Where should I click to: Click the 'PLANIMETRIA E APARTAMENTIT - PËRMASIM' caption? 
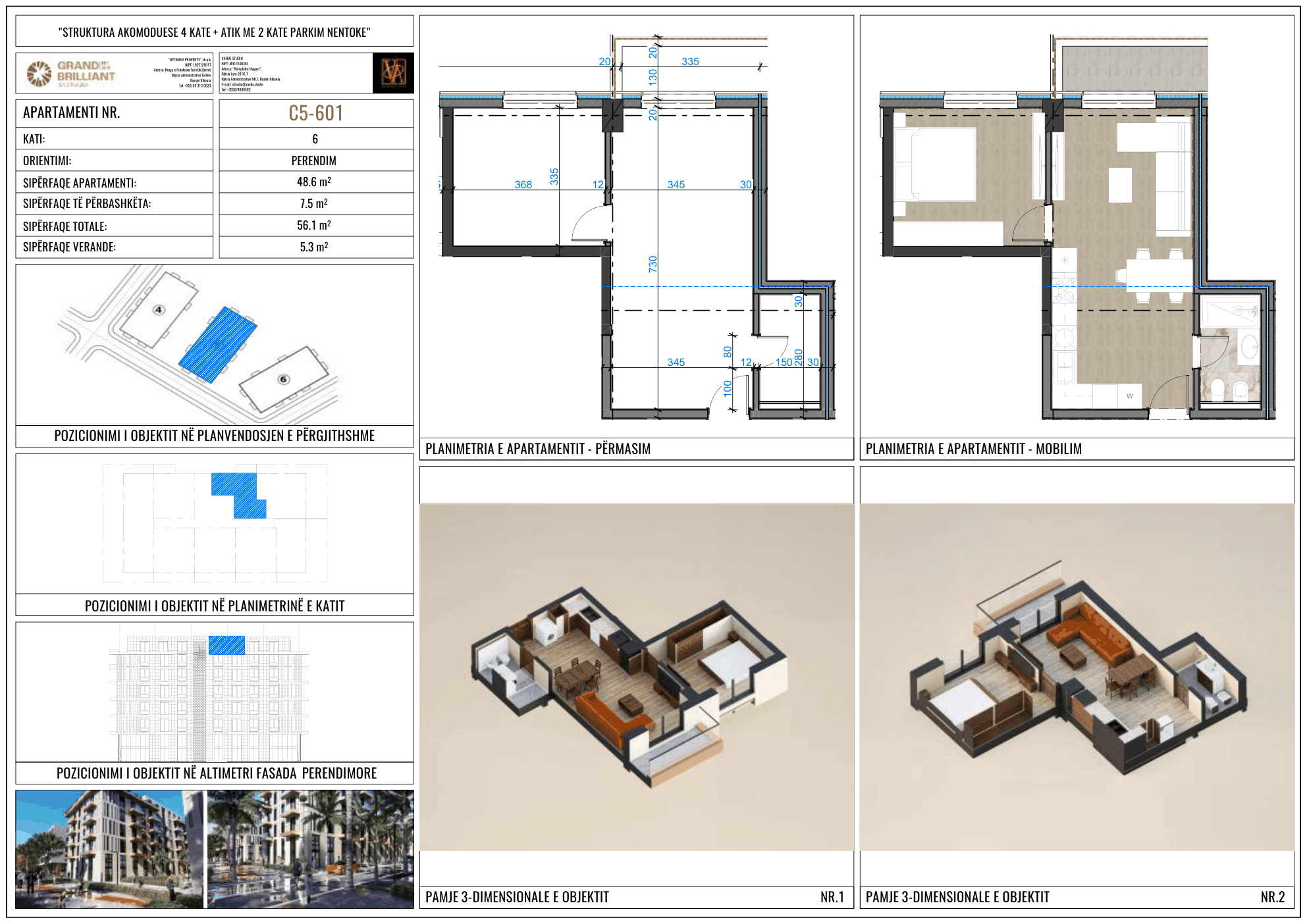tap(538, 449)
